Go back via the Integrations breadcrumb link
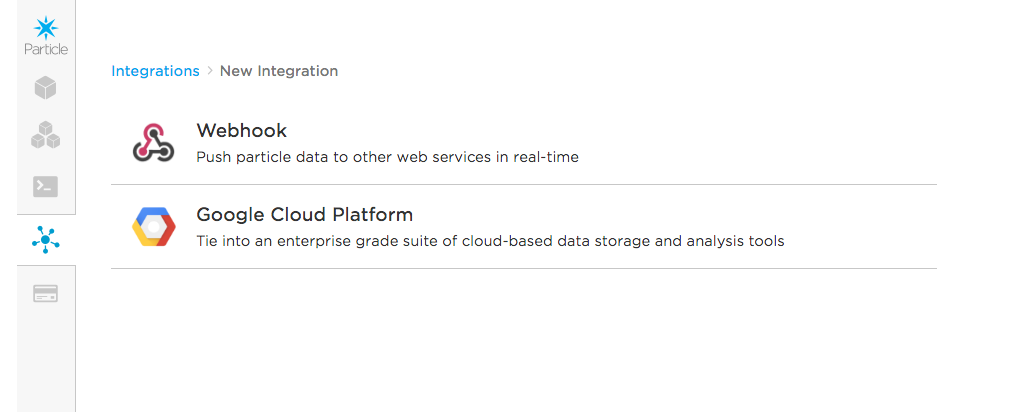Viewport: 1026px width, 412px height. [155, 71]
